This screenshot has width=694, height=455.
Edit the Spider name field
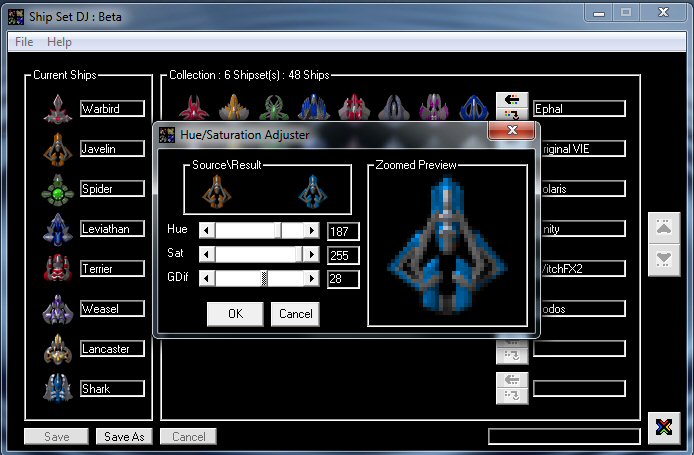click(x=112, y=189)
